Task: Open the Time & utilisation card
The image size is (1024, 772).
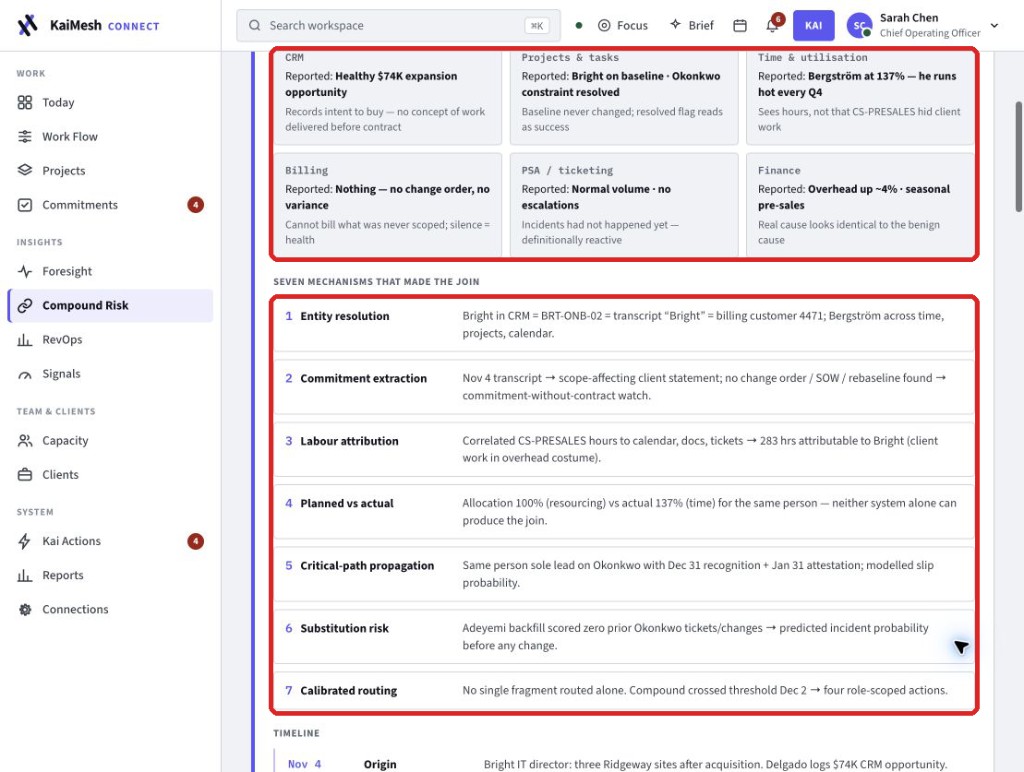Action: pyautogui.click(x=860, y=97)
